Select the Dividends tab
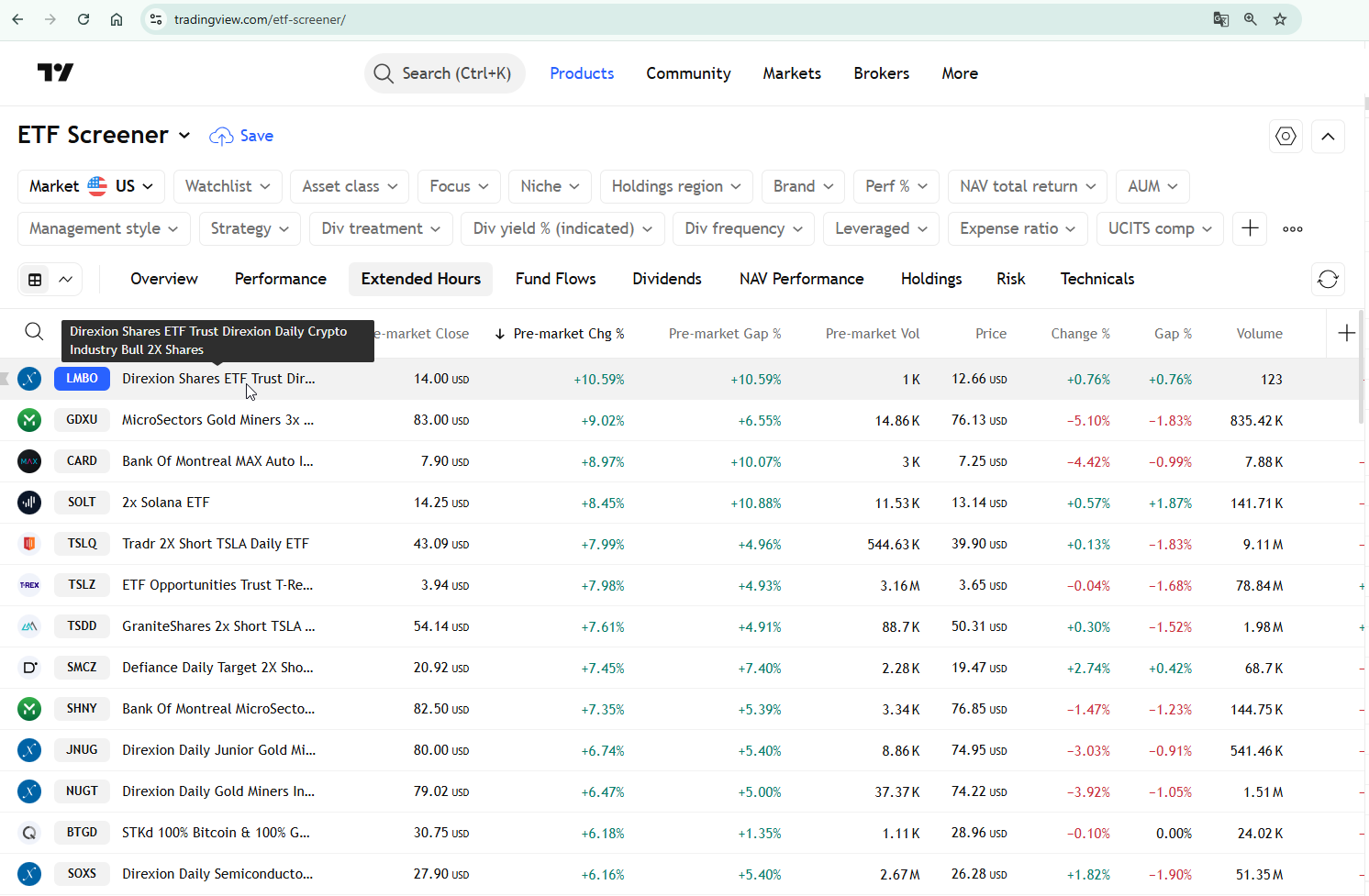 667,279
